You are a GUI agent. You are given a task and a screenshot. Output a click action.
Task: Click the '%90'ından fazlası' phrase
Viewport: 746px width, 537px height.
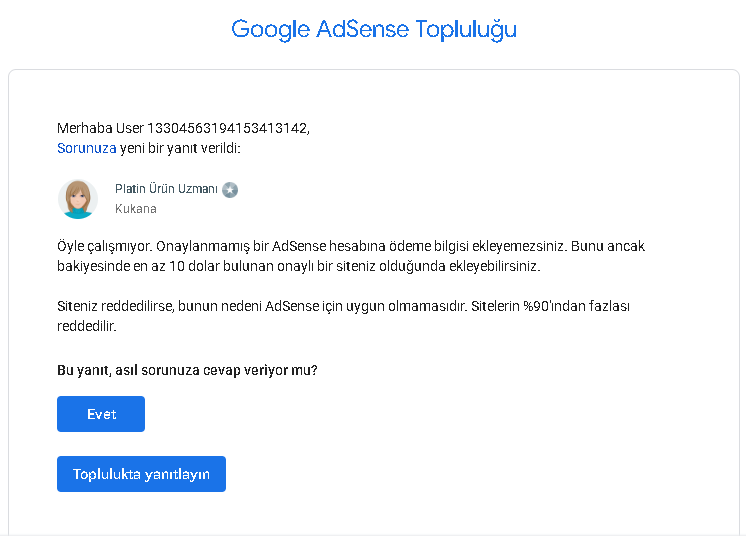pos(576,306)
